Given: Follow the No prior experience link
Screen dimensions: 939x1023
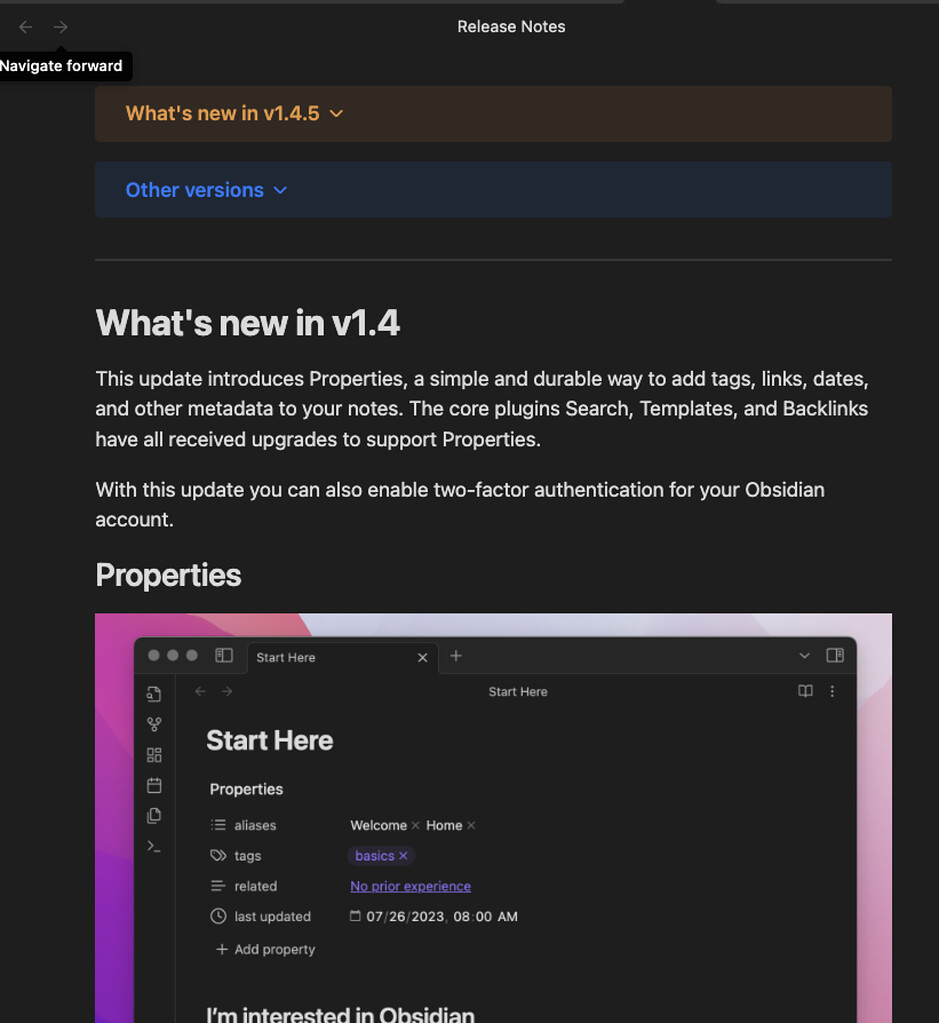Looking at the screenshot, I should (410, 886).
